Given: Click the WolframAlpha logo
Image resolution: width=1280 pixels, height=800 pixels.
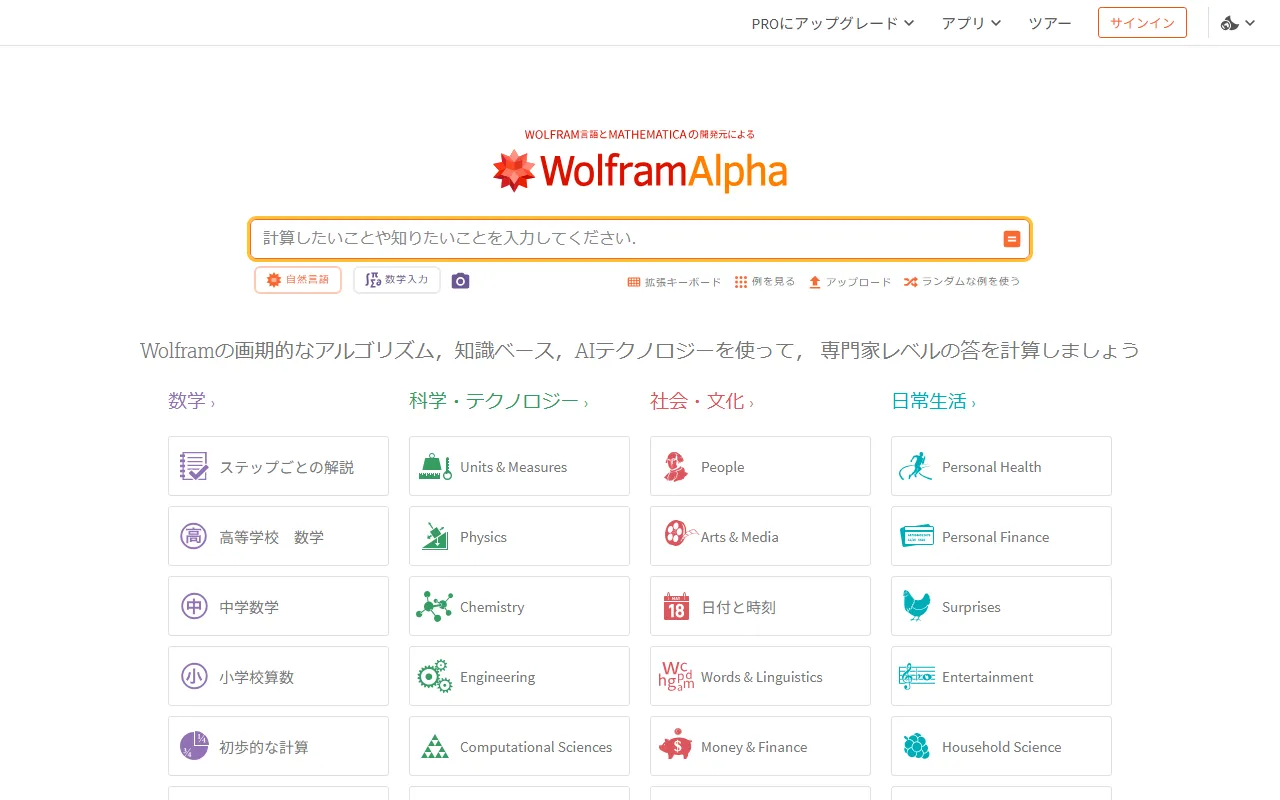Looking at the screenshot, I should [x=640, y=170].
